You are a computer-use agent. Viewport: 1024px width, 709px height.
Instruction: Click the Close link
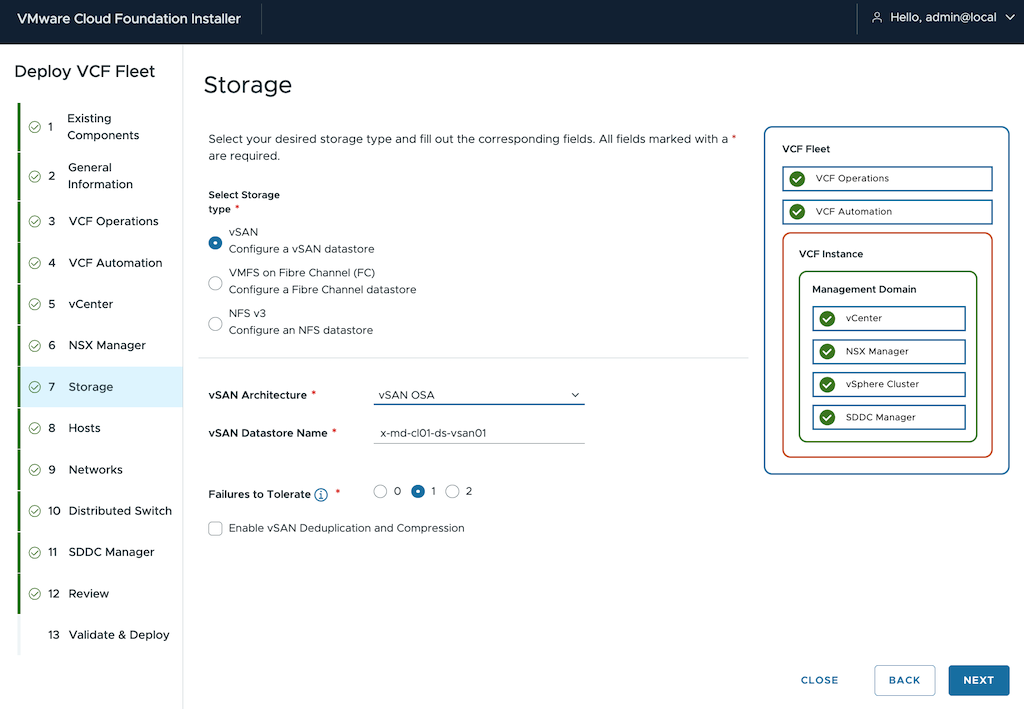coord(819,680)
